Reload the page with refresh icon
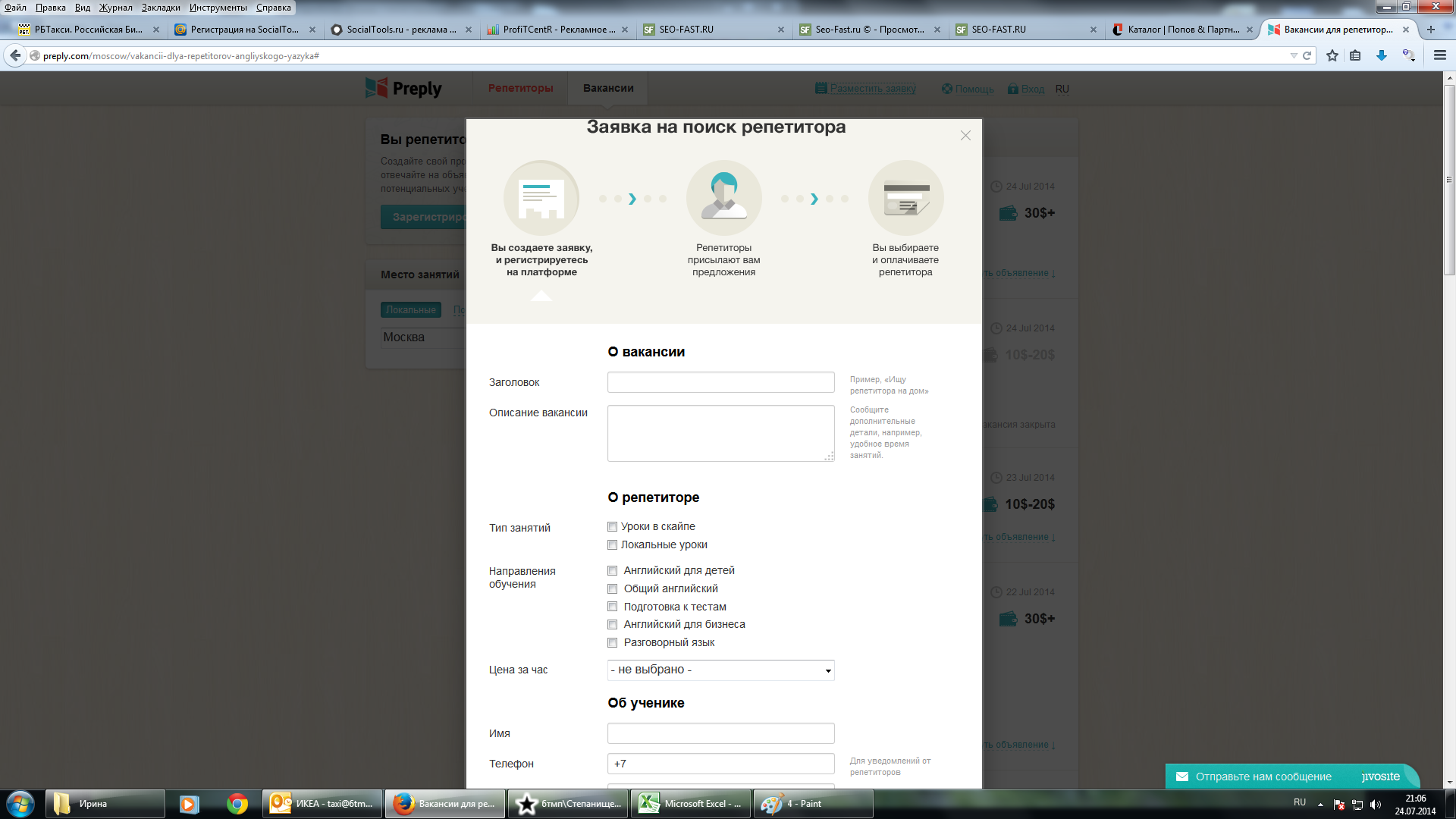The height and width of the screenshot is (819, 1456). (x=1307, y=55)
